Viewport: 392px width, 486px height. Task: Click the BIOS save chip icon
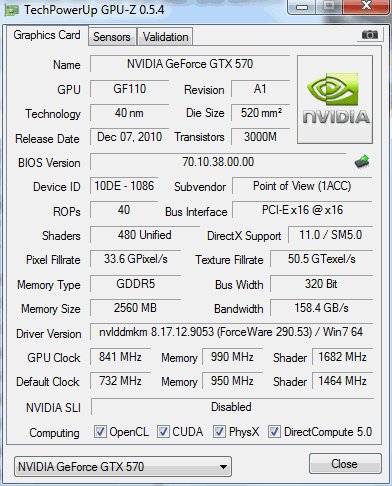[x=362, y=162]
